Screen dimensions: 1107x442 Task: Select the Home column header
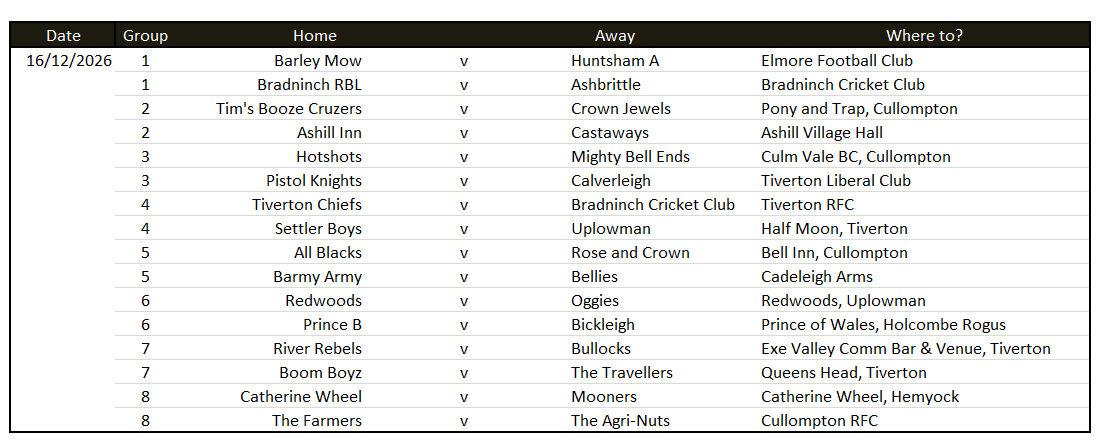pos(315,35)
